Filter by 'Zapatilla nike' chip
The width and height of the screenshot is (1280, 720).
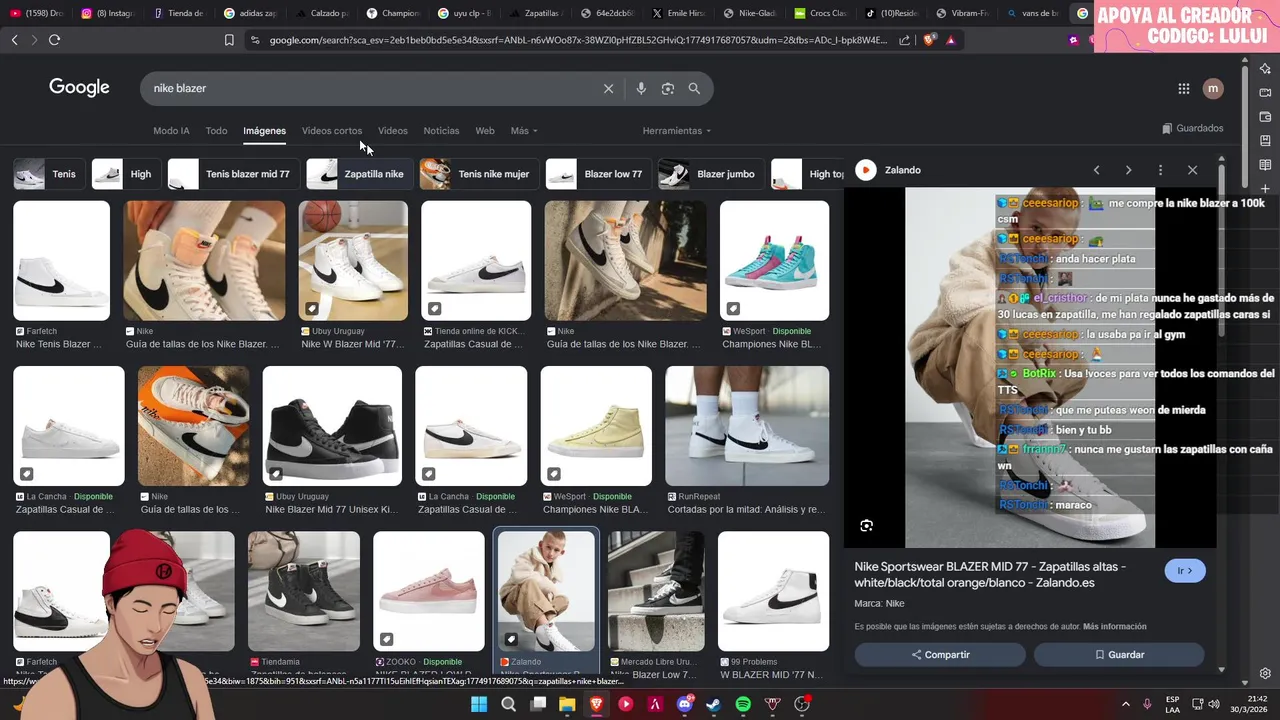click(x=359, y=174)
